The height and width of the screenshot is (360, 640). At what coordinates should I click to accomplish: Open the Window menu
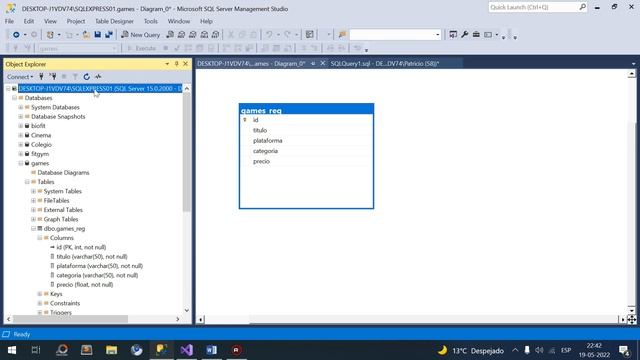coord(179,21)
